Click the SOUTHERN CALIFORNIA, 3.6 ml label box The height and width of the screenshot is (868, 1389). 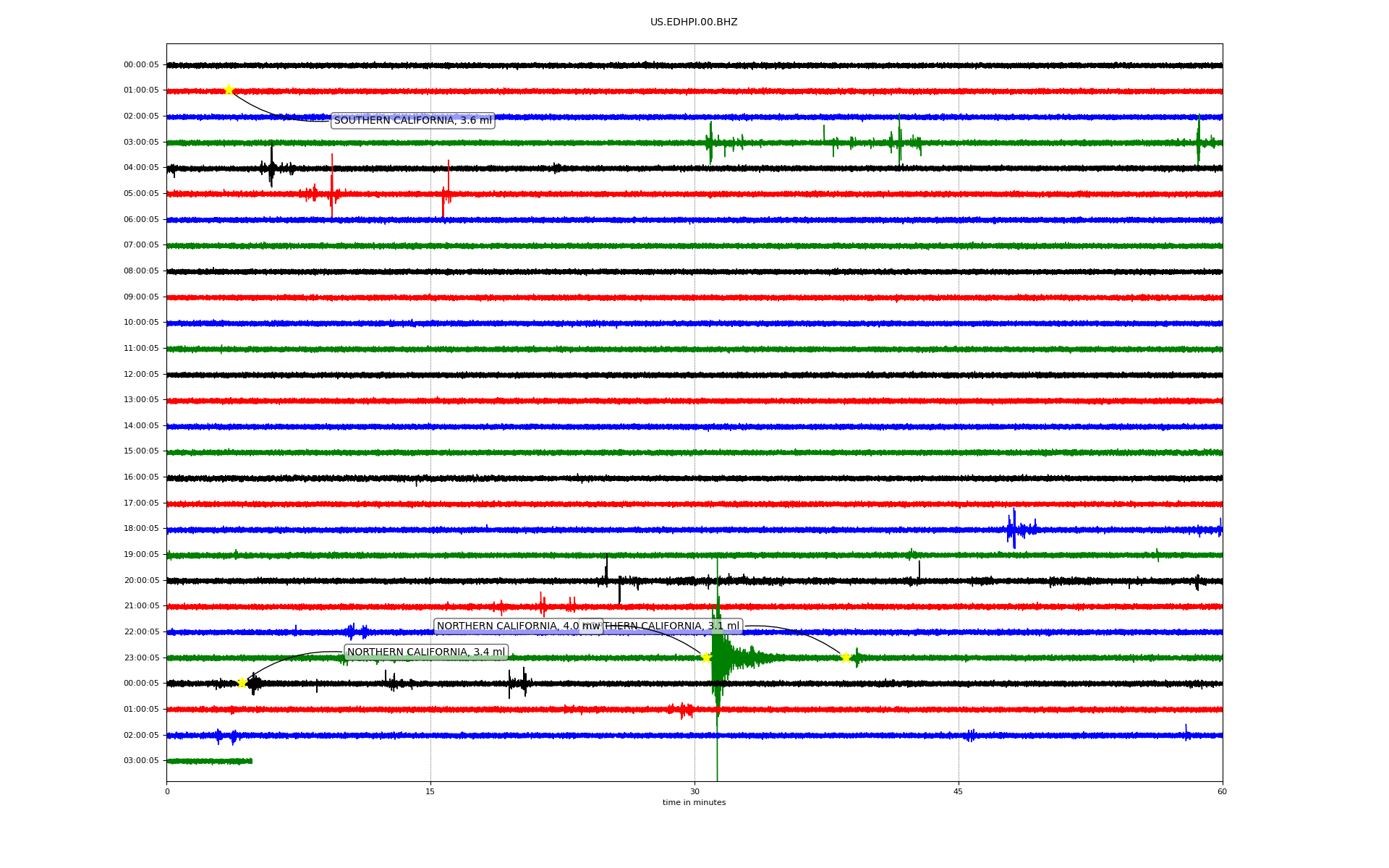[x=412, y=121]
